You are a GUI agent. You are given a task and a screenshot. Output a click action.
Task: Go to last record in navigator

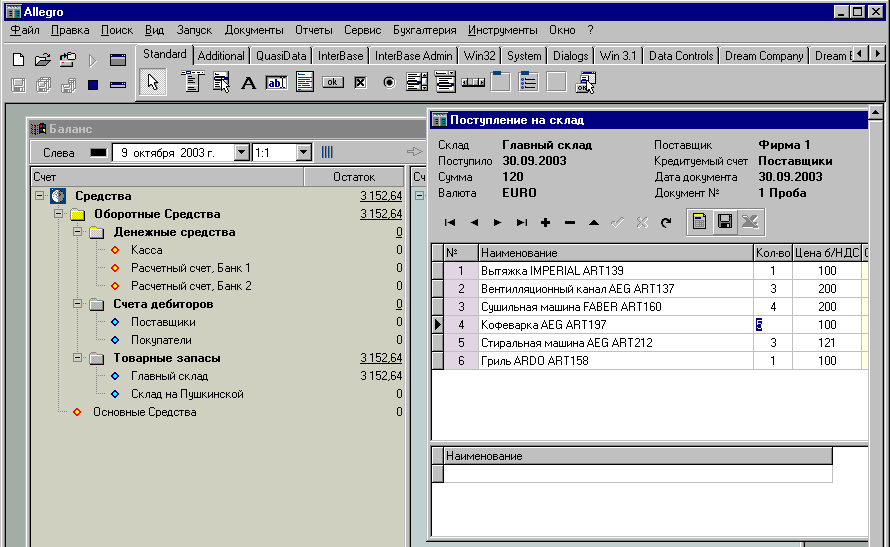point(522,222)
